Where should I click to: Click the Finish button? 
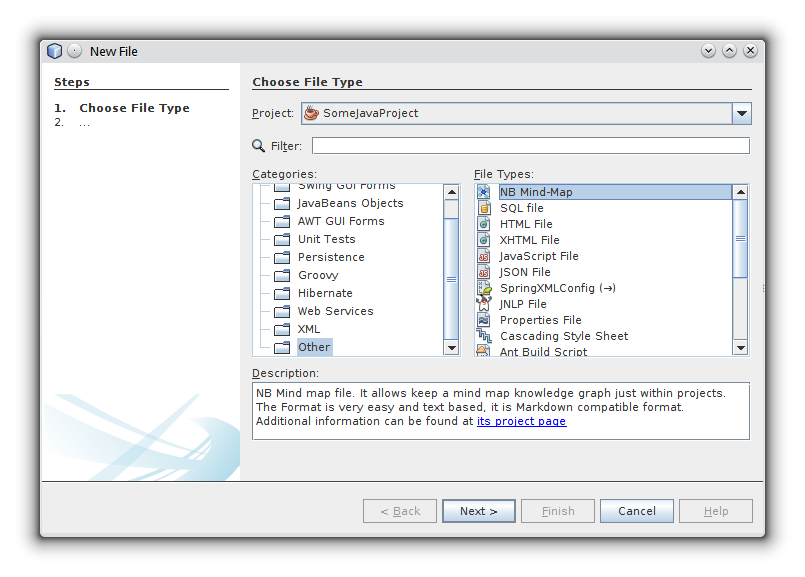[558, 511]
